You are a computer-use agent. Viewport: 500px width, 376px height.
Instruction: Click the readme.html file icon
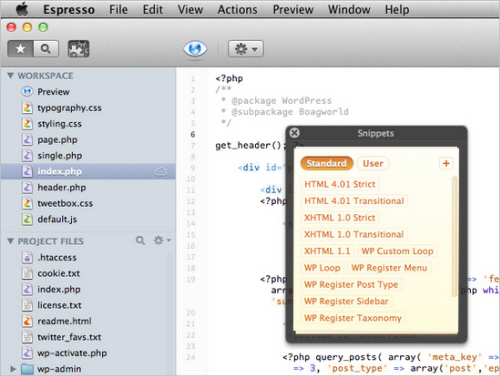coord(27,321)
